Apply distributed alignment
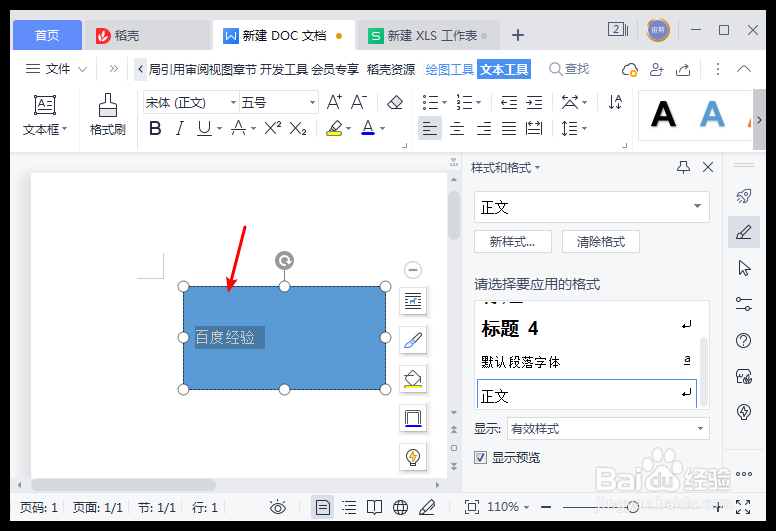Screen dimensions: 776x531 (534, 129)
